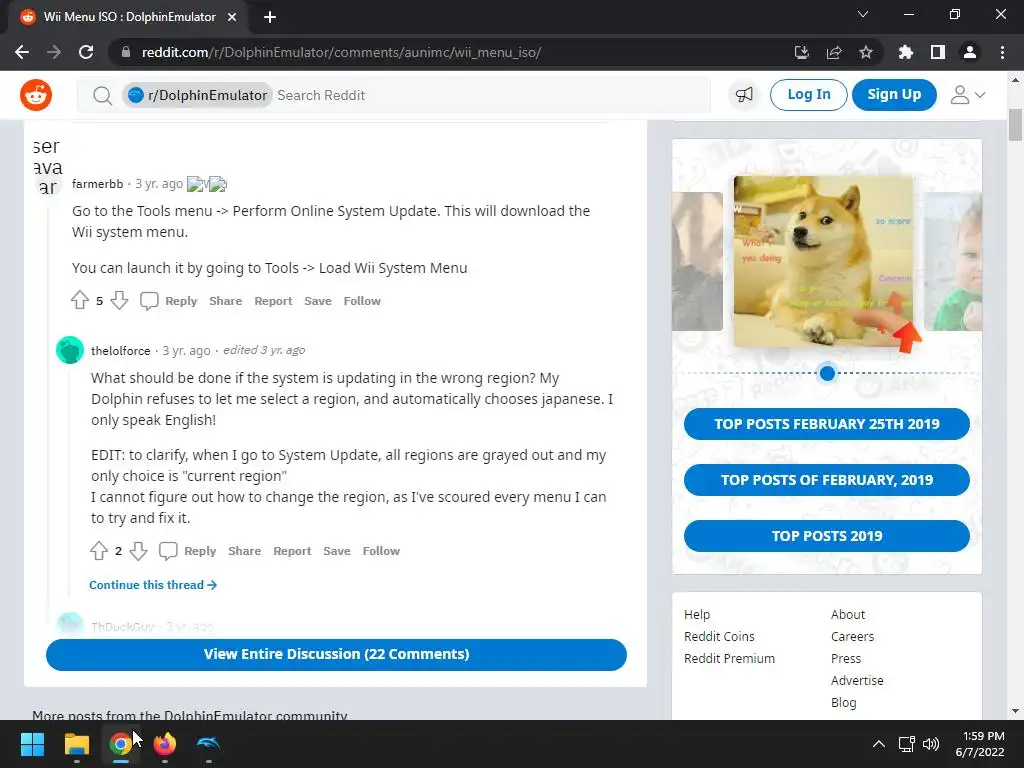The width and height of the screenshot is (1024, 768).
Task: Click the doge meme thumbnail
Action: (824, 261)
